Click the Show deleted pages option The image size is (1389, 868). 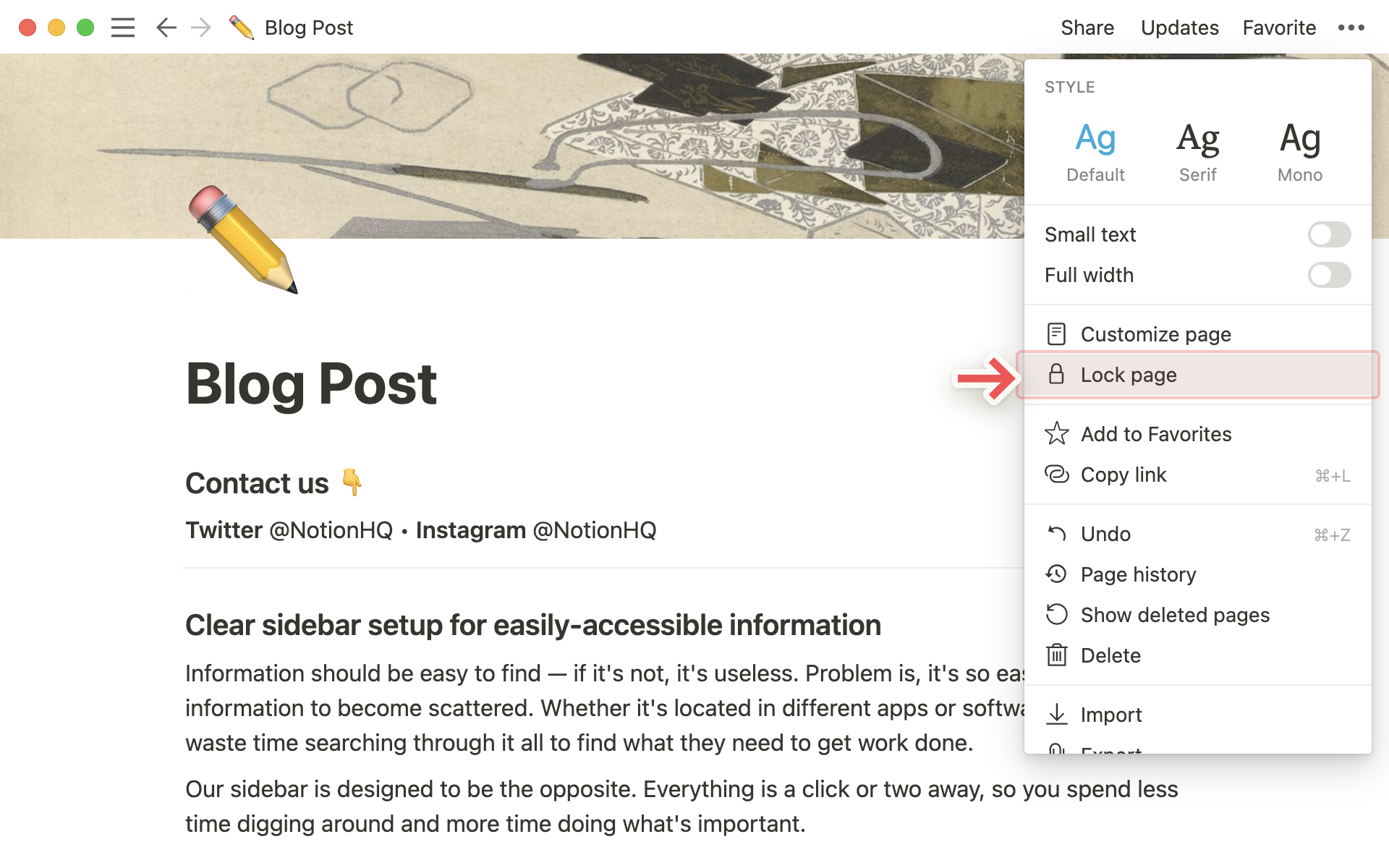[1177, 614]
